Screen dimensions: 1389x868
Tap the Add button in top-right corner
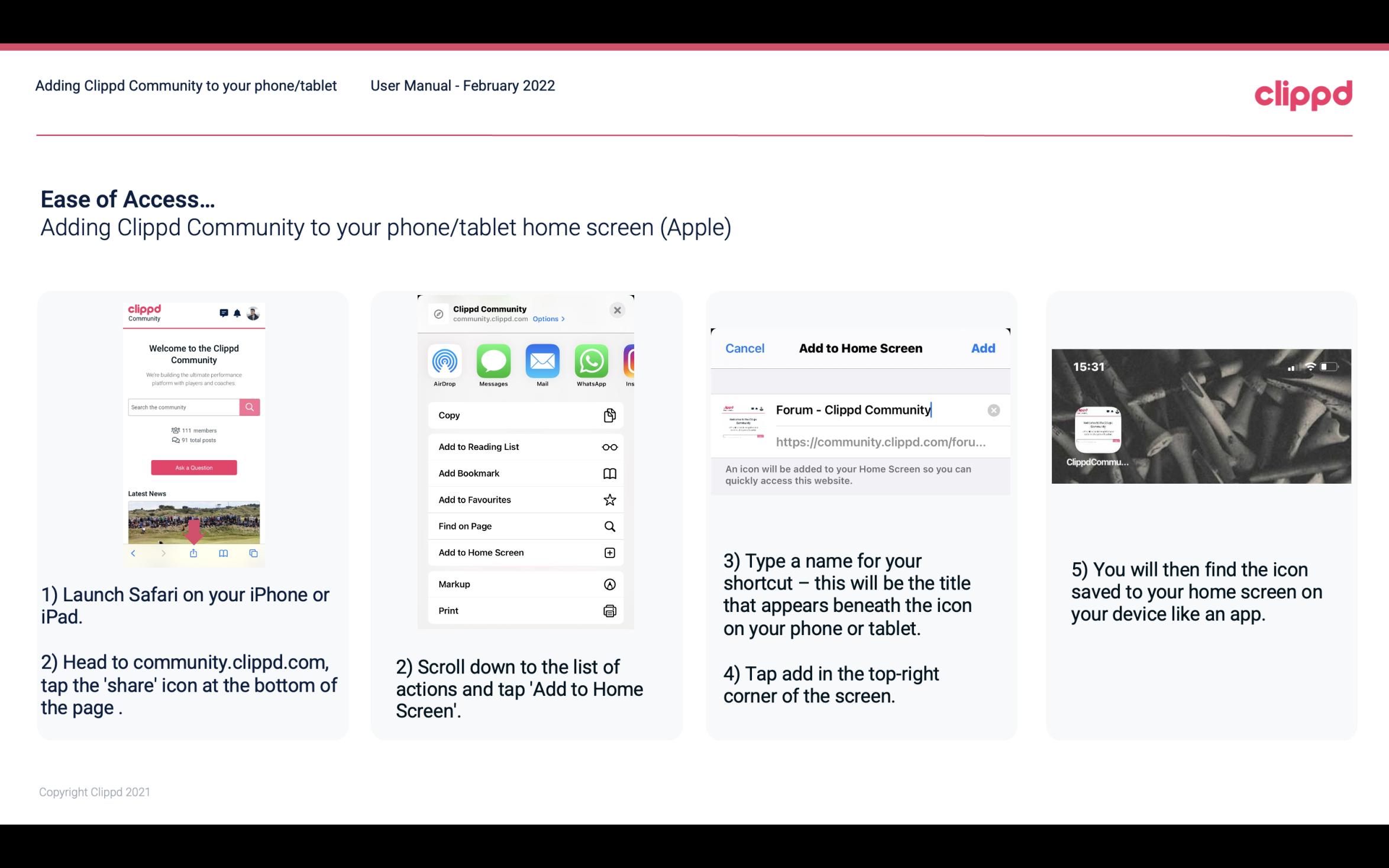click(983, 348)
